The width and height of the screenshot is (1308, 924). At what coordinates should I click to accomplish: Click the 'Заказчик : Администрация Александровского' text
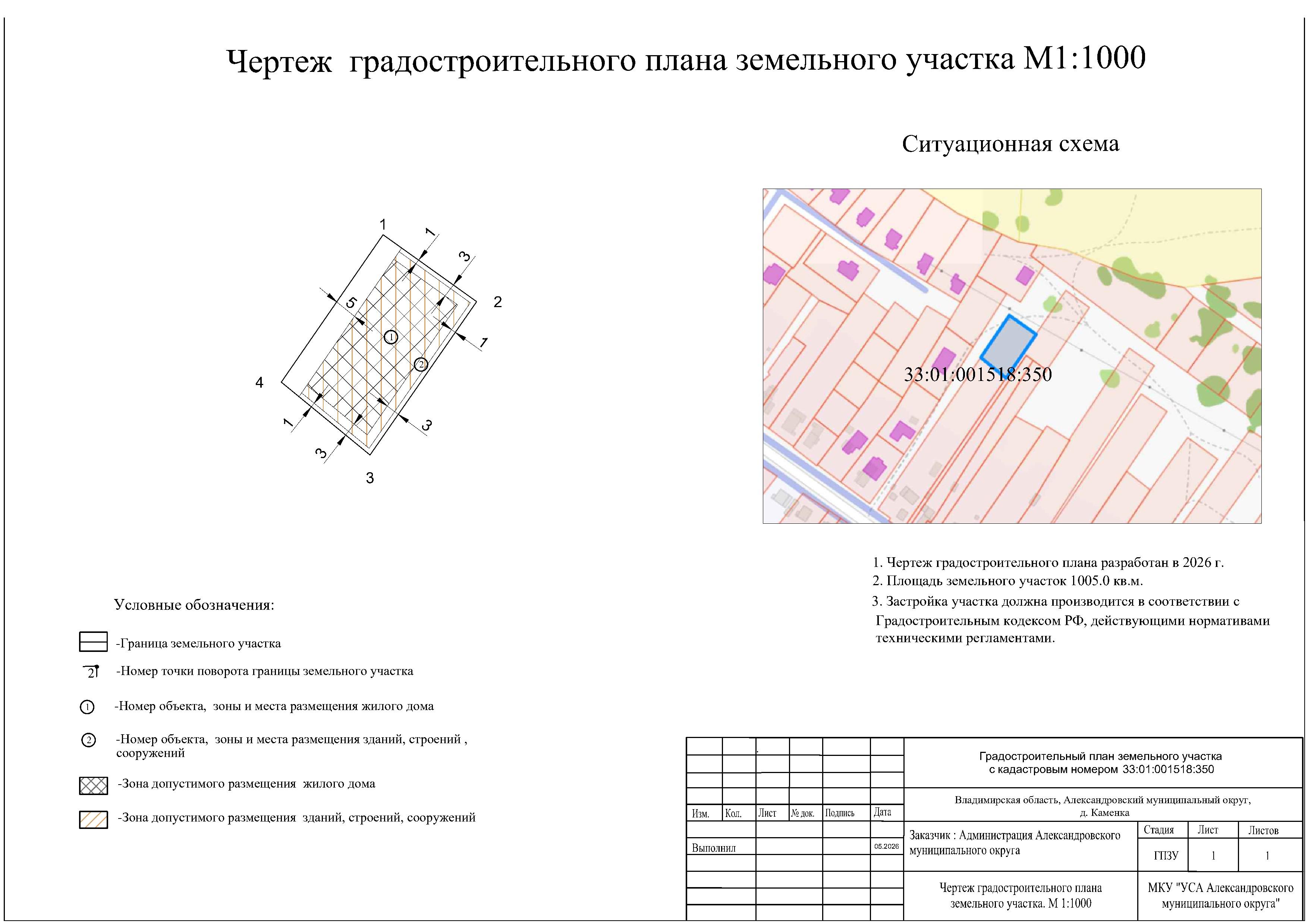(x=1015, y=835)
